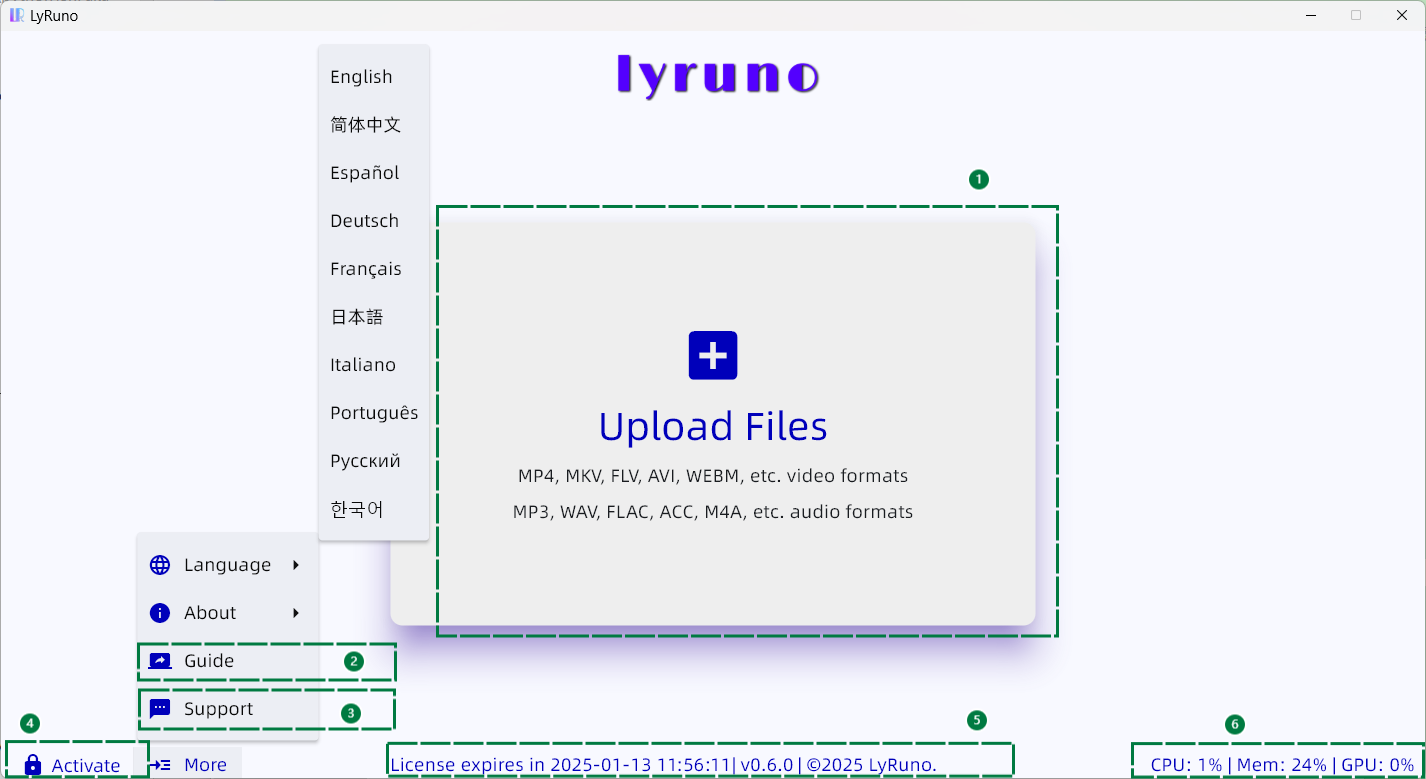
Task: Select 한국어 language option
Action: click(x=356, y=508)
